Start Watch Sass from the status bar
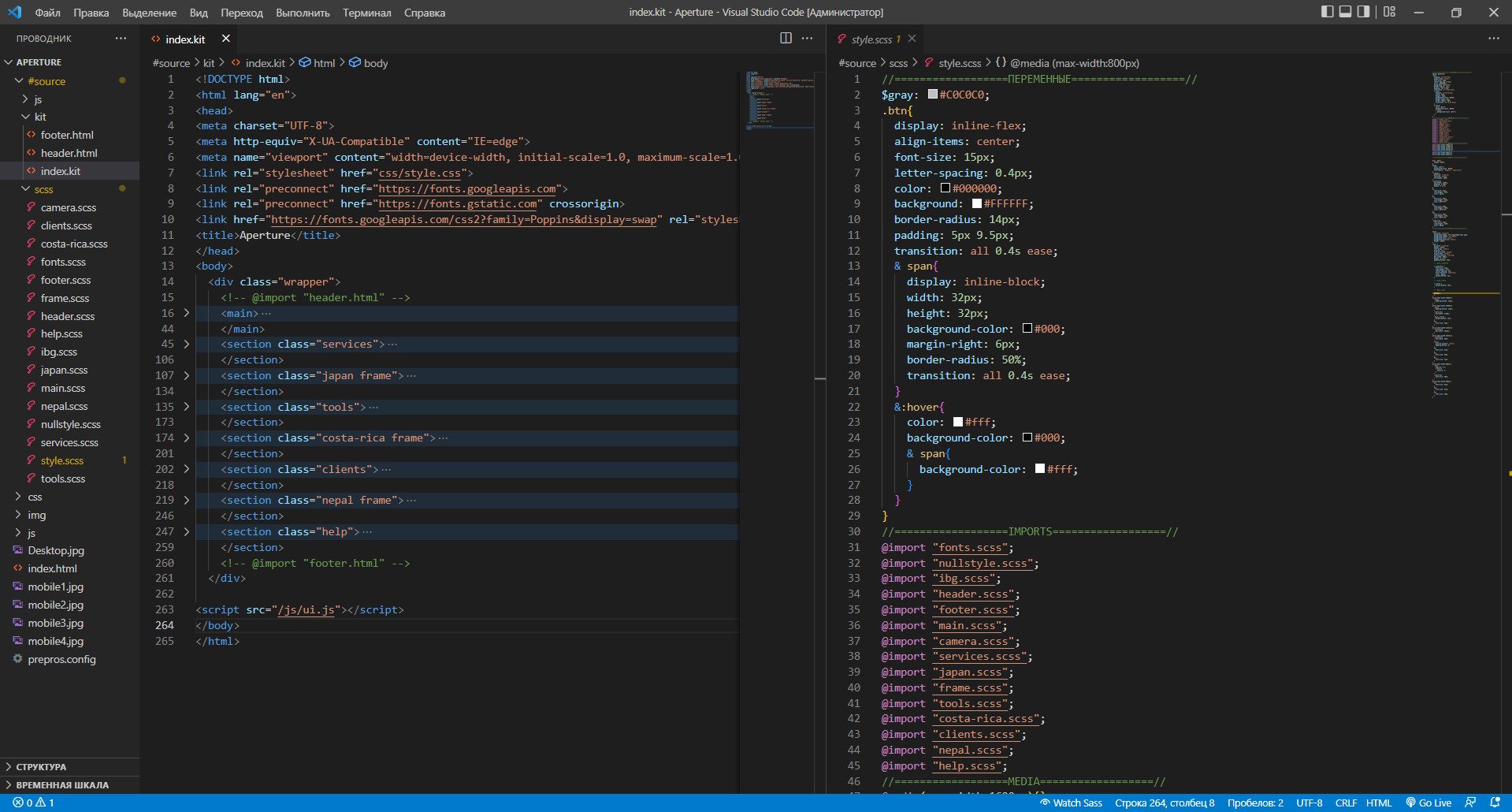Image resolution: width=1512 pixels, height=812 pixels. [x=1071, y=803]
